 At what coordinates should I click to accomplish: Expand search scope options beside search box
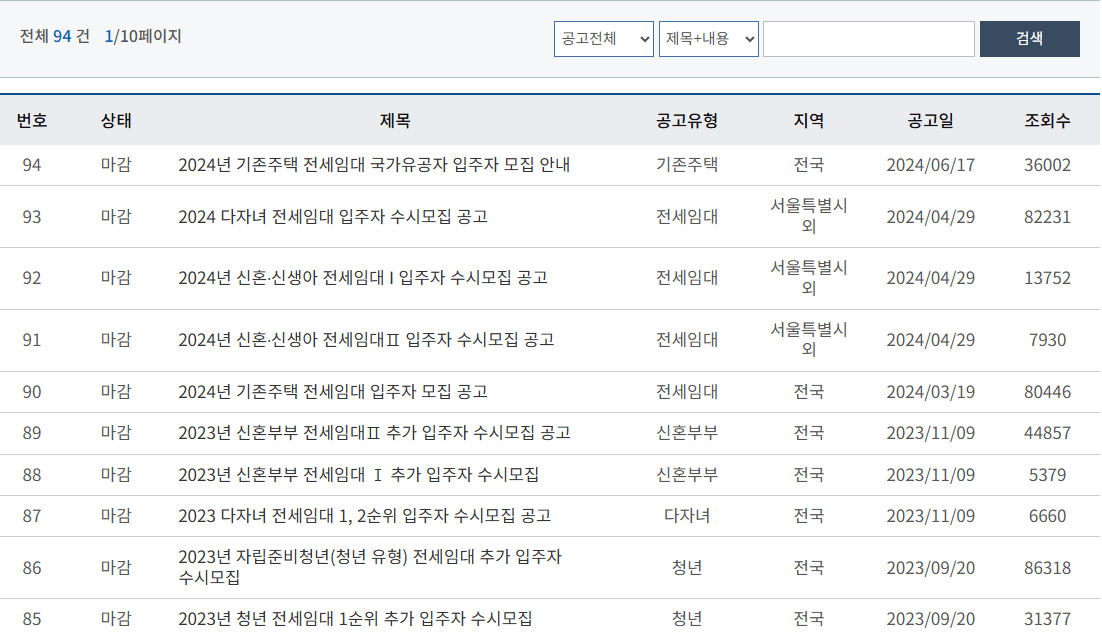[x=708, y=38]
